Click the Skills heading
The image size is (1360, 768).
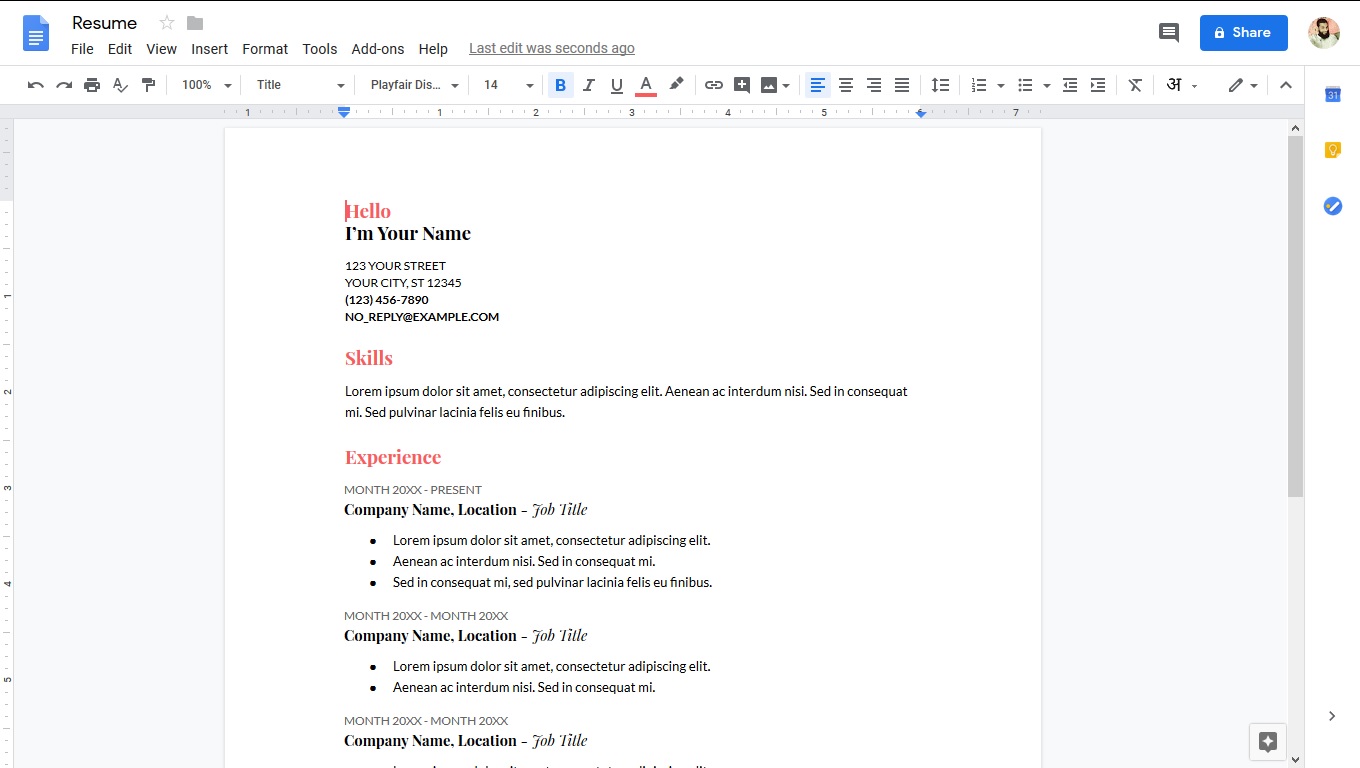(369, 358)
